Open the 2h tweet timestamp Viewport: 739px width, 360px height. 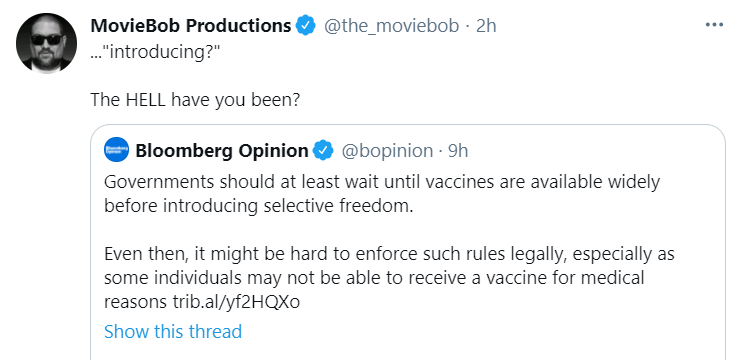click(486, 26)
